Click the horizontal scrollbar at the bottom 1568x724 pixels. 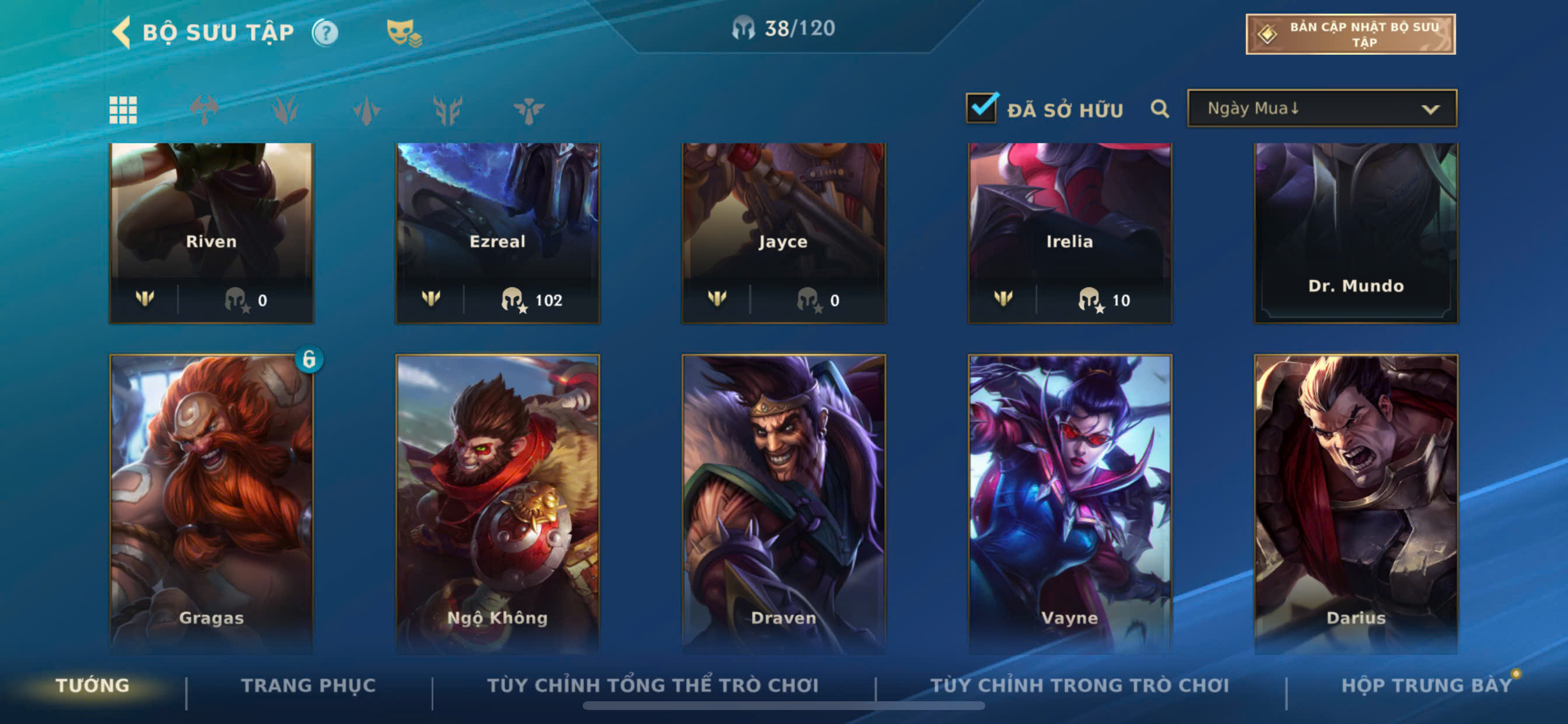click(x=783, y=706)
